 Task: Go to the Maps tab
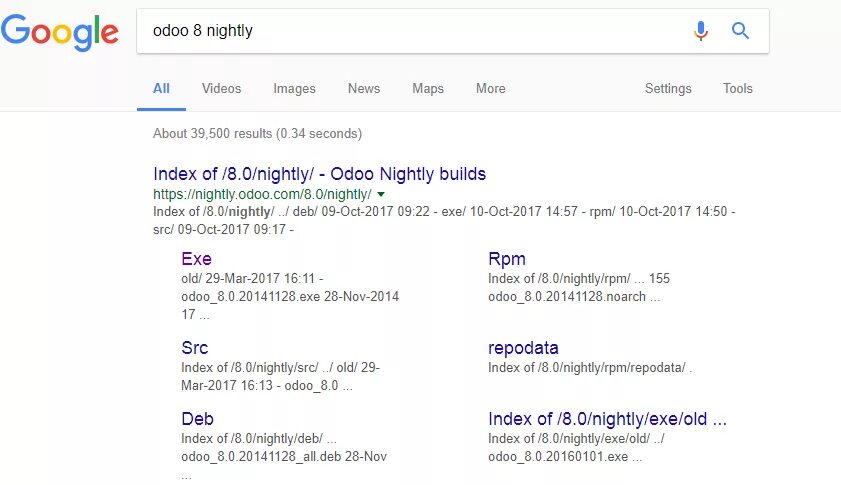428,88
